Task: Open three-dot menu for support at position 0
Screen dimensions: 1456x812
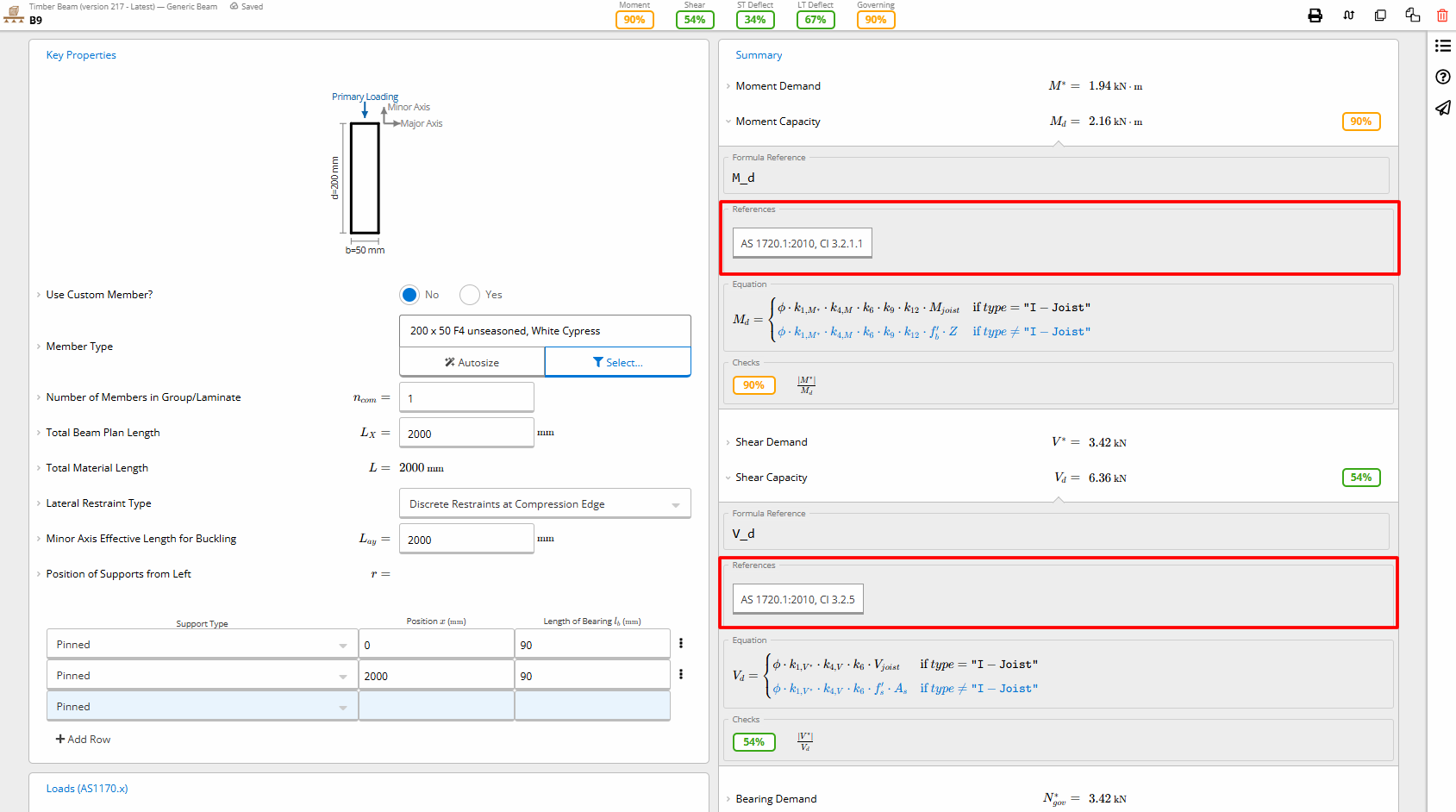Action: [x=681, y=643]
